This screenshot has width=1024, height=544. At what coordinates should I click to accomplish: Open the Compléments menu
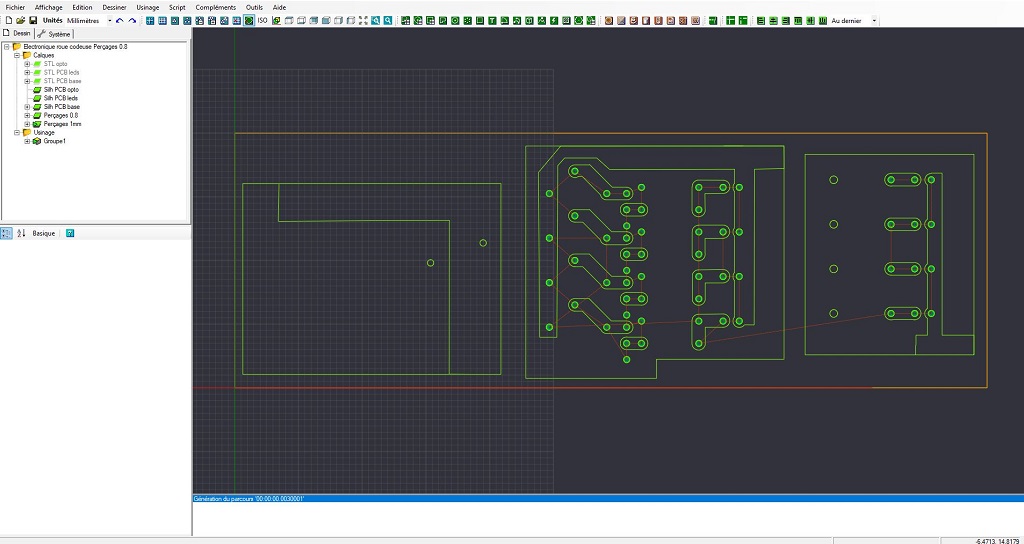click(x=216, y=7)
